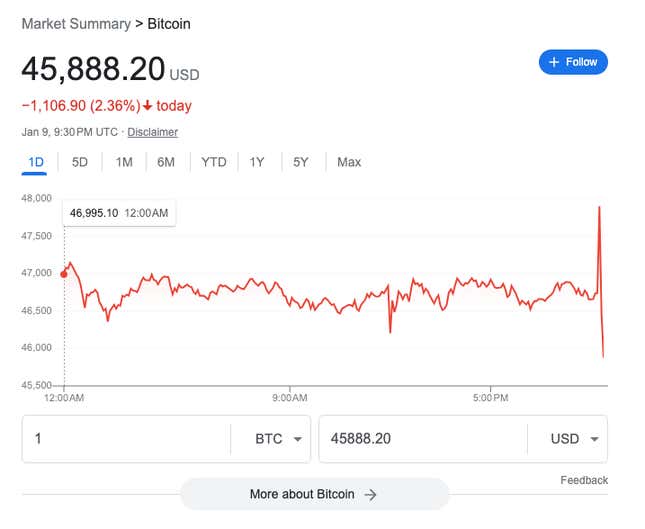The width and height of the screenshot is (645, 529).
Task: Expand the BTC currency dropdown arrow
Action: pos(298,439)
